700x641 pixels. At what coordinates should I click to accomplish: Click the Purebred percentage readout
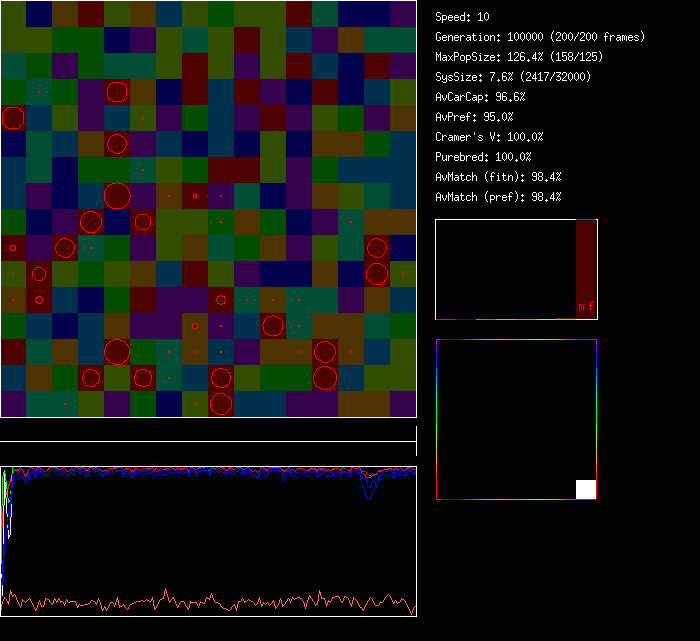point(483,157)
